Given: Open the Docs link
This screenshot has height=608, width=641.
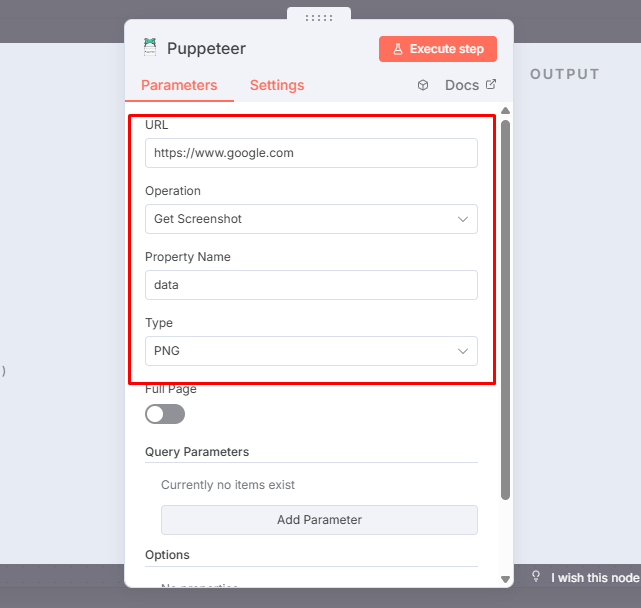Looking at the screenshot, I should (462, 85).
